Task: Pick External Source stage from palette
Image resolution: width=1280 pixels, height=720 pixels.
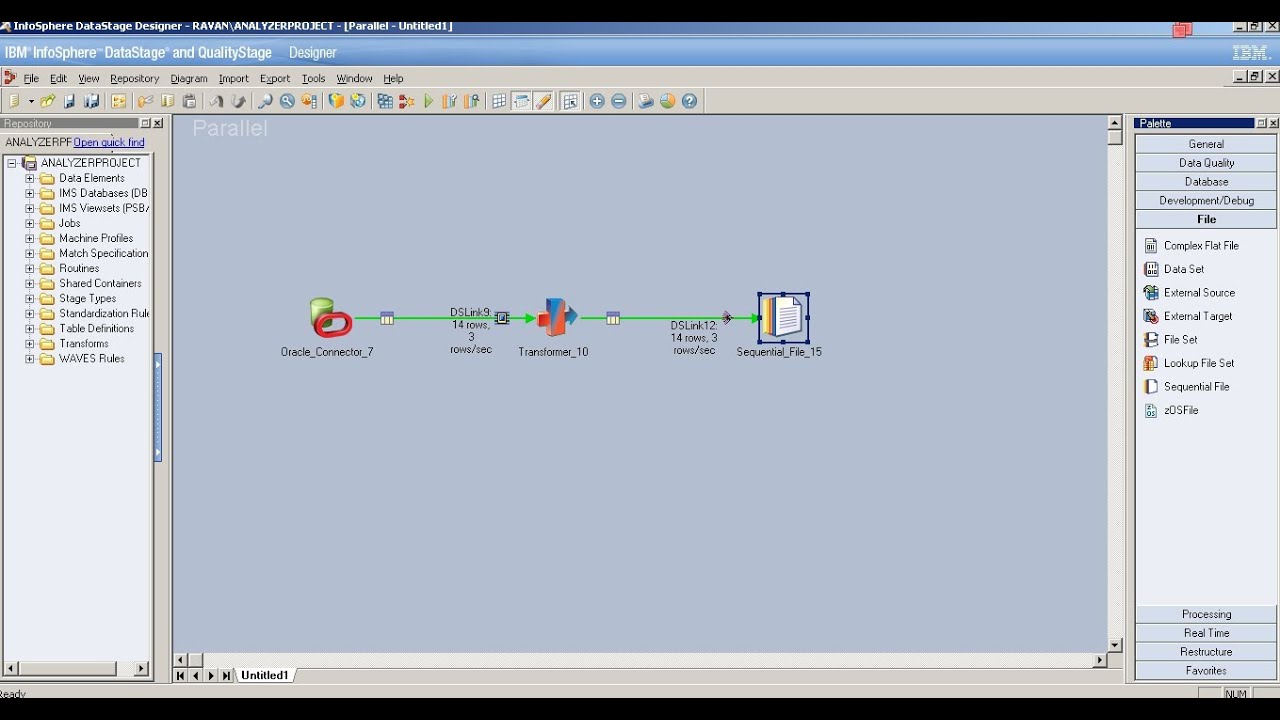Action: pyautogui.click(x=1199, y=293)
